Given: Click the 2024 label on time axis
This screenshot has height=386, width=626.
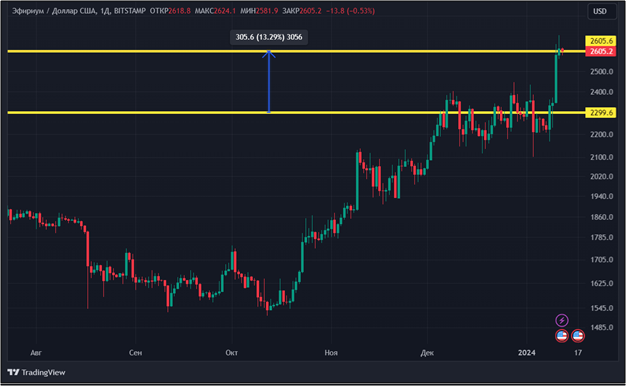Looking at the screenshot, I should pos(527,353).
